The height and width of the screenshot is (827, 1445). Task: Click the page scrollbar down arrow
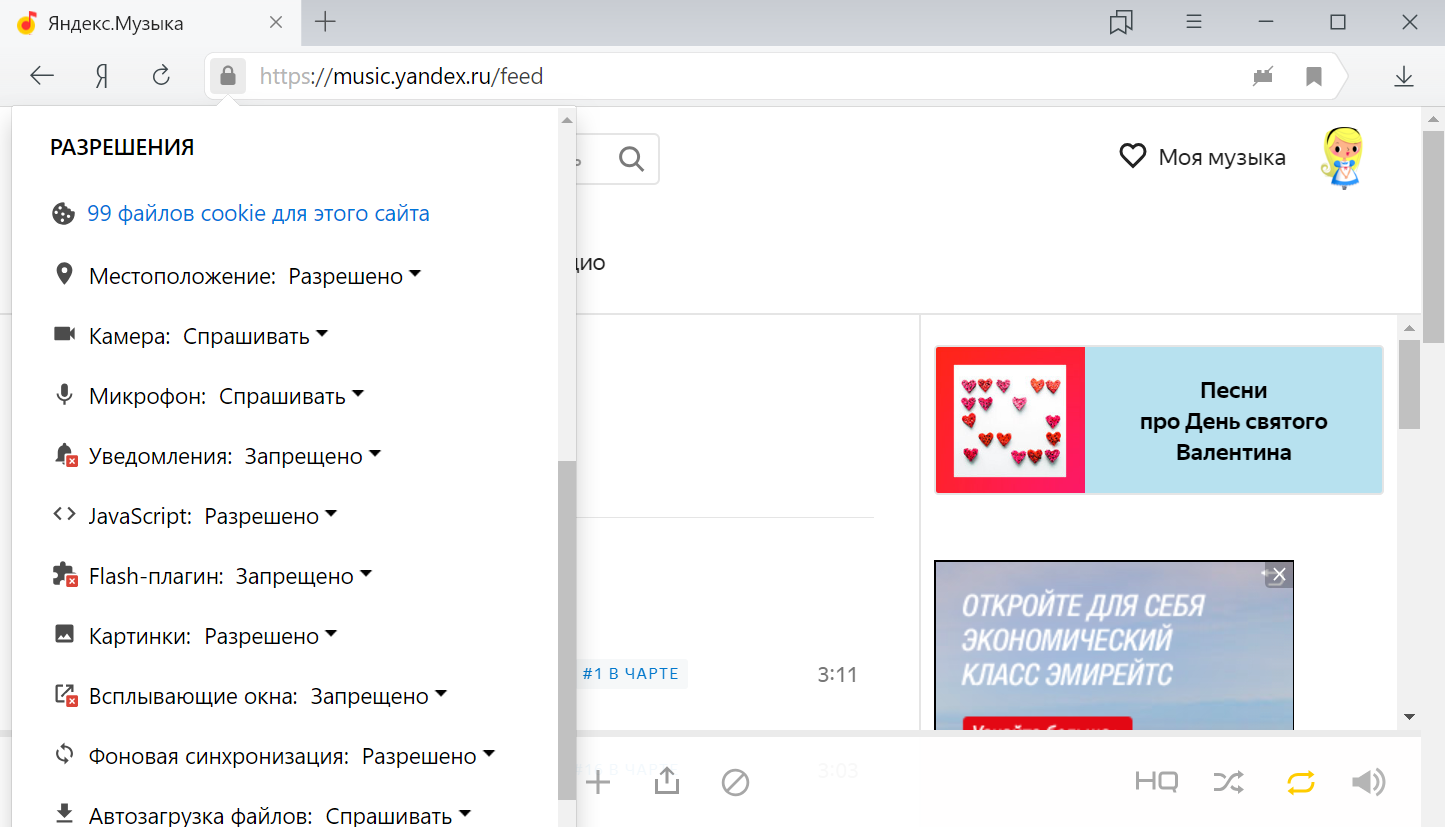(1409, 716)
